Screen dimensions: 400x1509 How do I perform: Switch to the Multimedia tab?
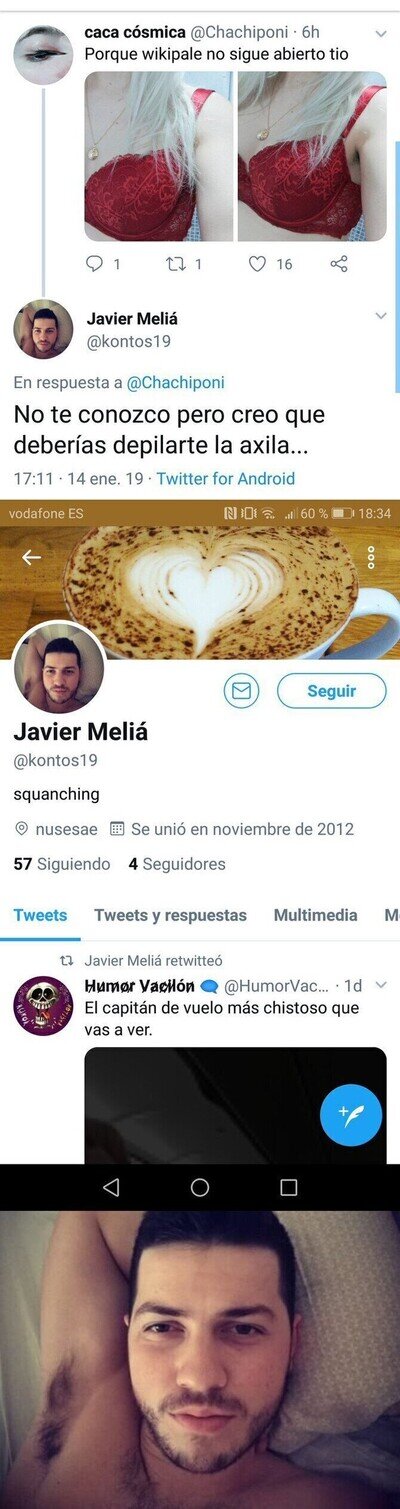coord(315,915)
